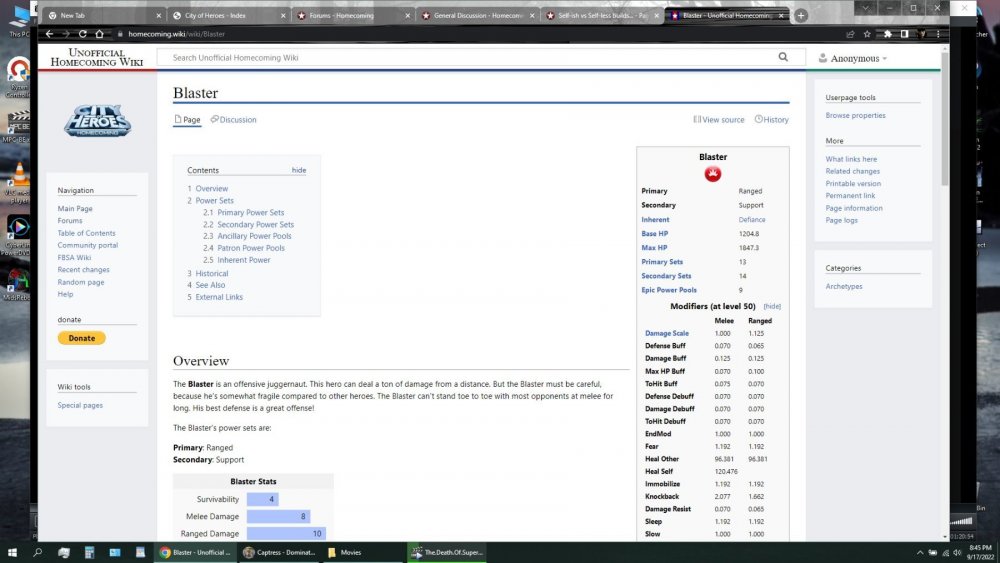Reload the page with the browser refresh icon
This screenshot has height=563, width=1000.
tap(83, 33)
